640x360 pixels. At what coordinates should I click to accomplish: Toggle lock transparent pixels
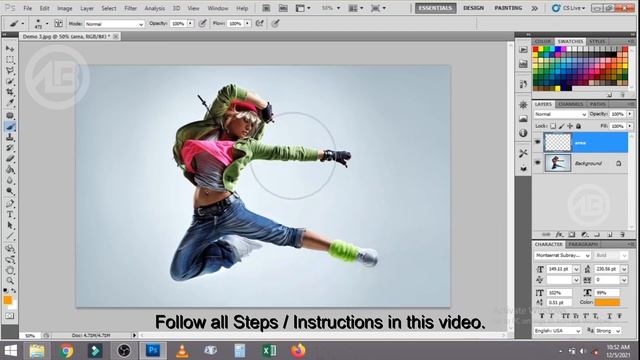[553, 126]
